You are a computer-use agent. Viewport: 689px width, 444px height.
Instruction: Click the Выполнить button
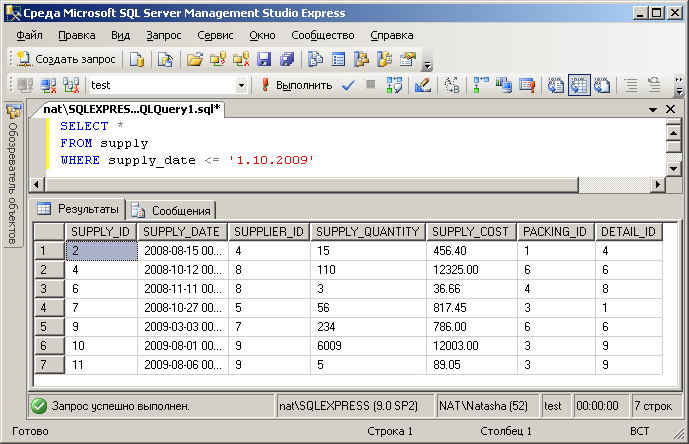pyautogui.click(x=297, y=85)
